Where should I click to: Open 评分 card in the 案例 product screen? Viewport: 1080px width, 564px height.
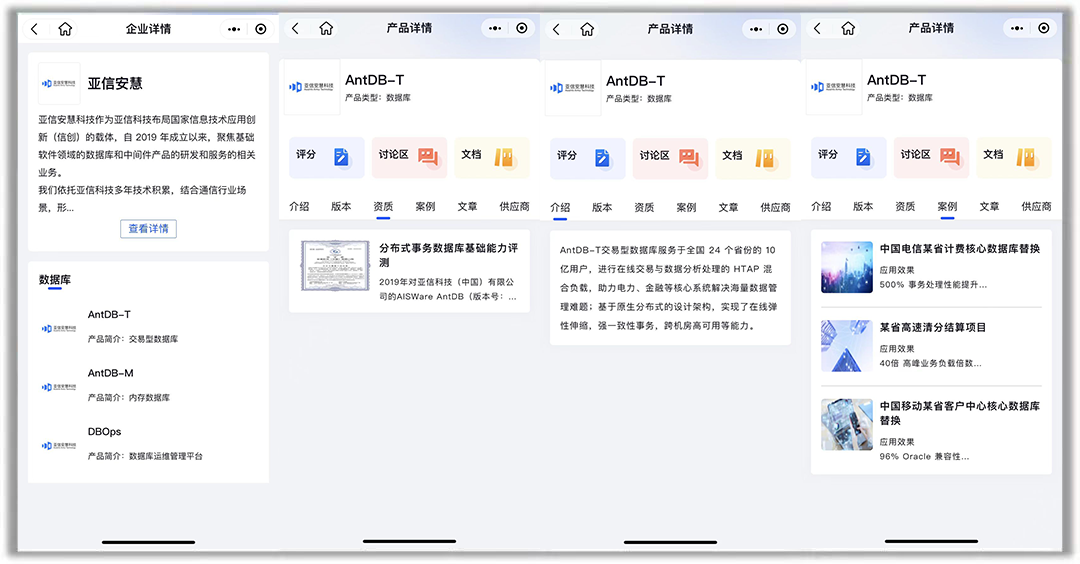point(849,158)
